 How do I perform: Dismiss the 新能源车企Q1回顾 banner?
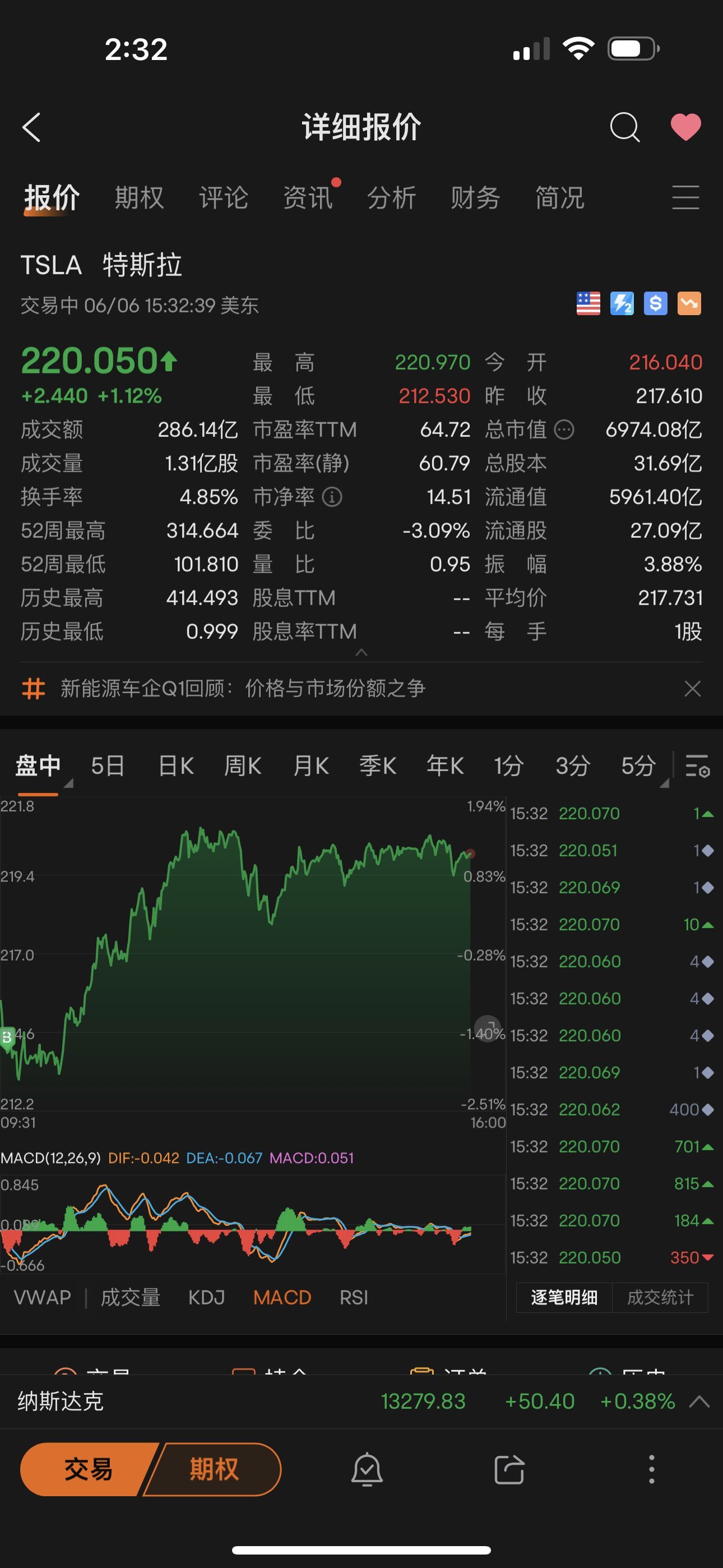[693, 689]
